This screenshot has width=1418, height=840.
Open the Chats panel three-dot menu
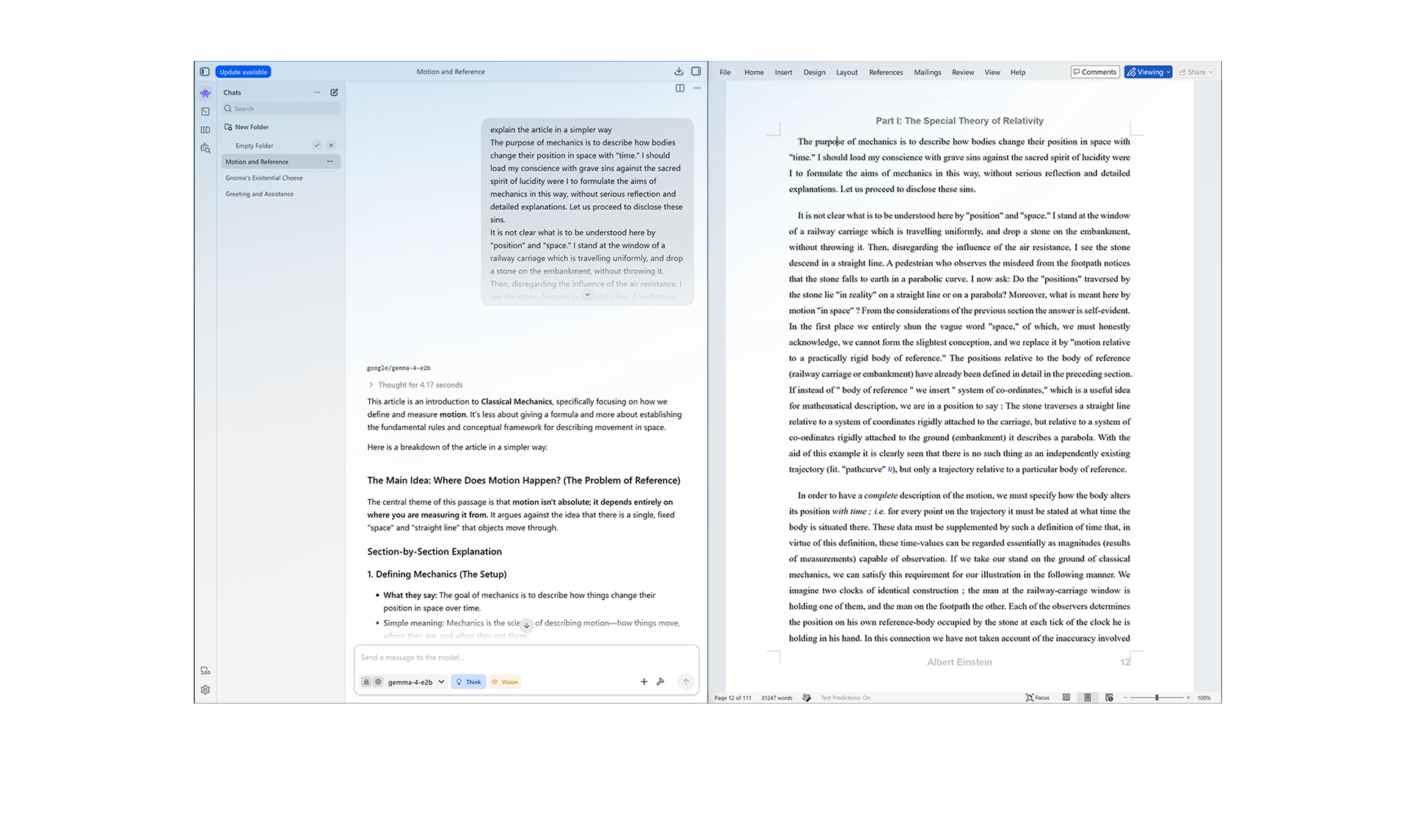pos(317,92)
